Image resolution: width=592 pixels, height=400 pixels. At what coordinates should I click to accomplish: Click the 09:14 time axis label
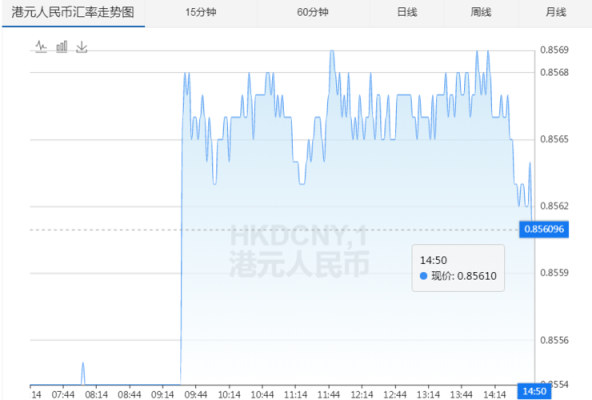(x=162, y=395)
